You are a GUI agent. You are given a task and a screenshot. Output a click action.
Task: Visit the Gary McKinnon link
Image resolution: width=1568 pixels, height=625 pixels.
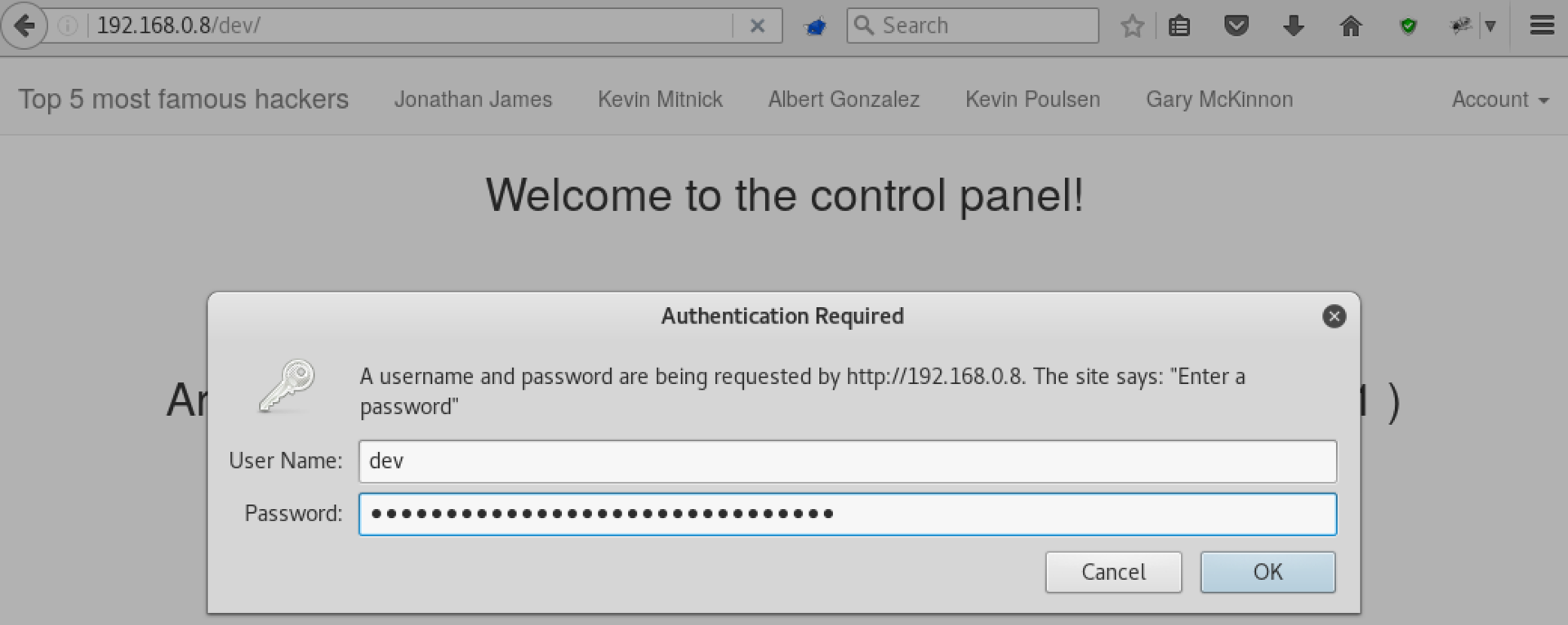click(1219, 99)
